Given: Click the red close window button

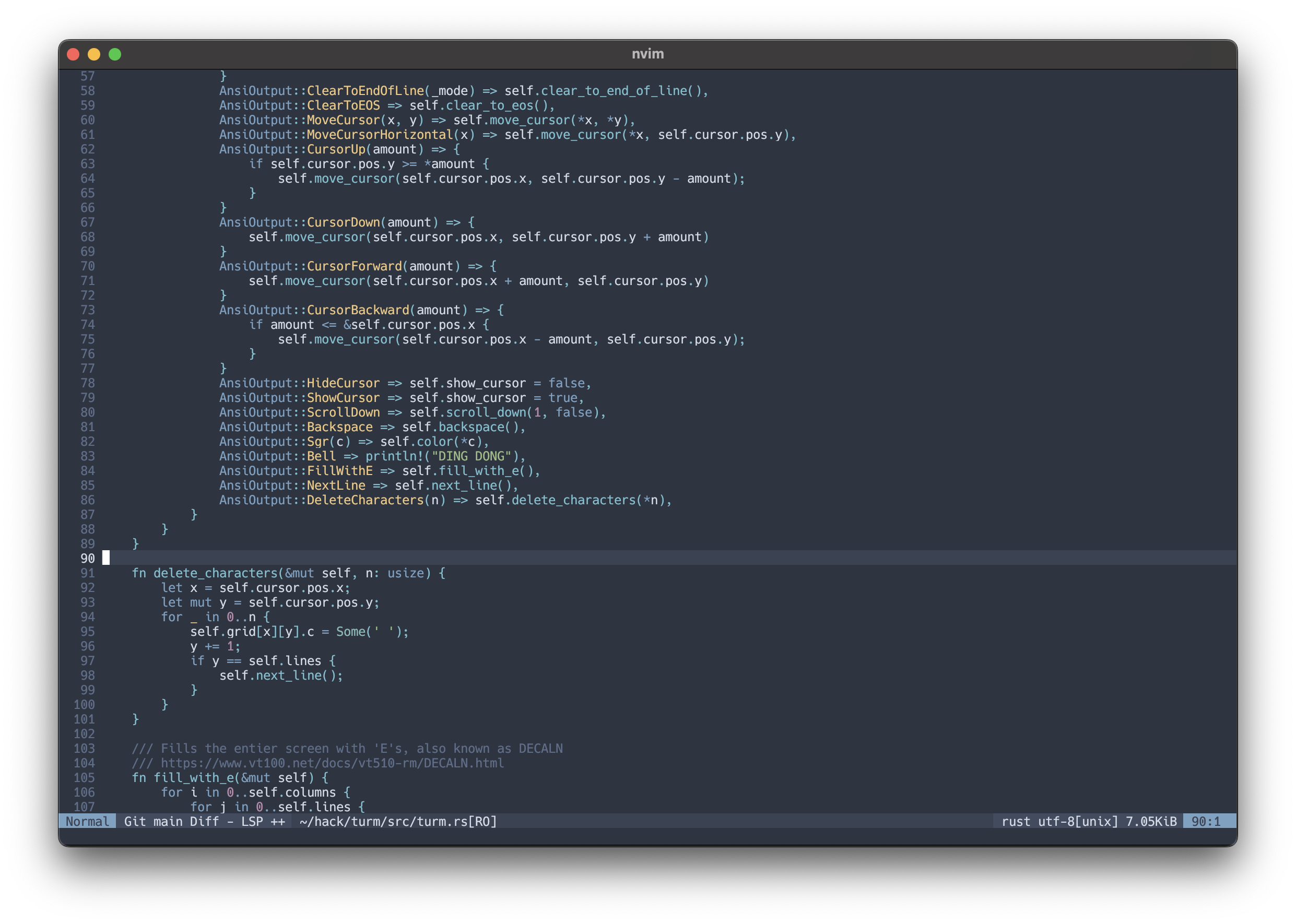Looking at the screenshot, I should coord(73,54).
